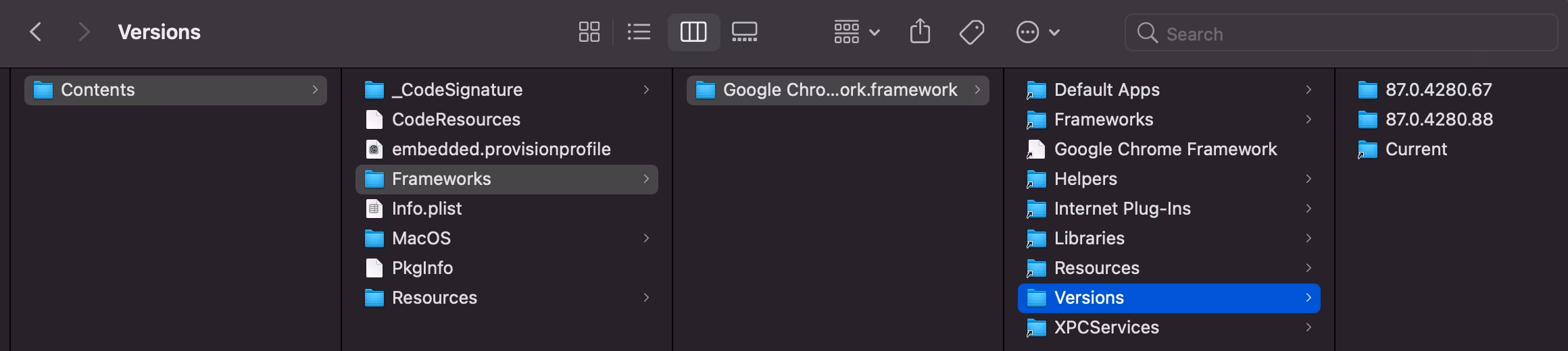The height and width of the screenshot is (351, 1568).
Task: Switch to list view
Action: [639, 32]
